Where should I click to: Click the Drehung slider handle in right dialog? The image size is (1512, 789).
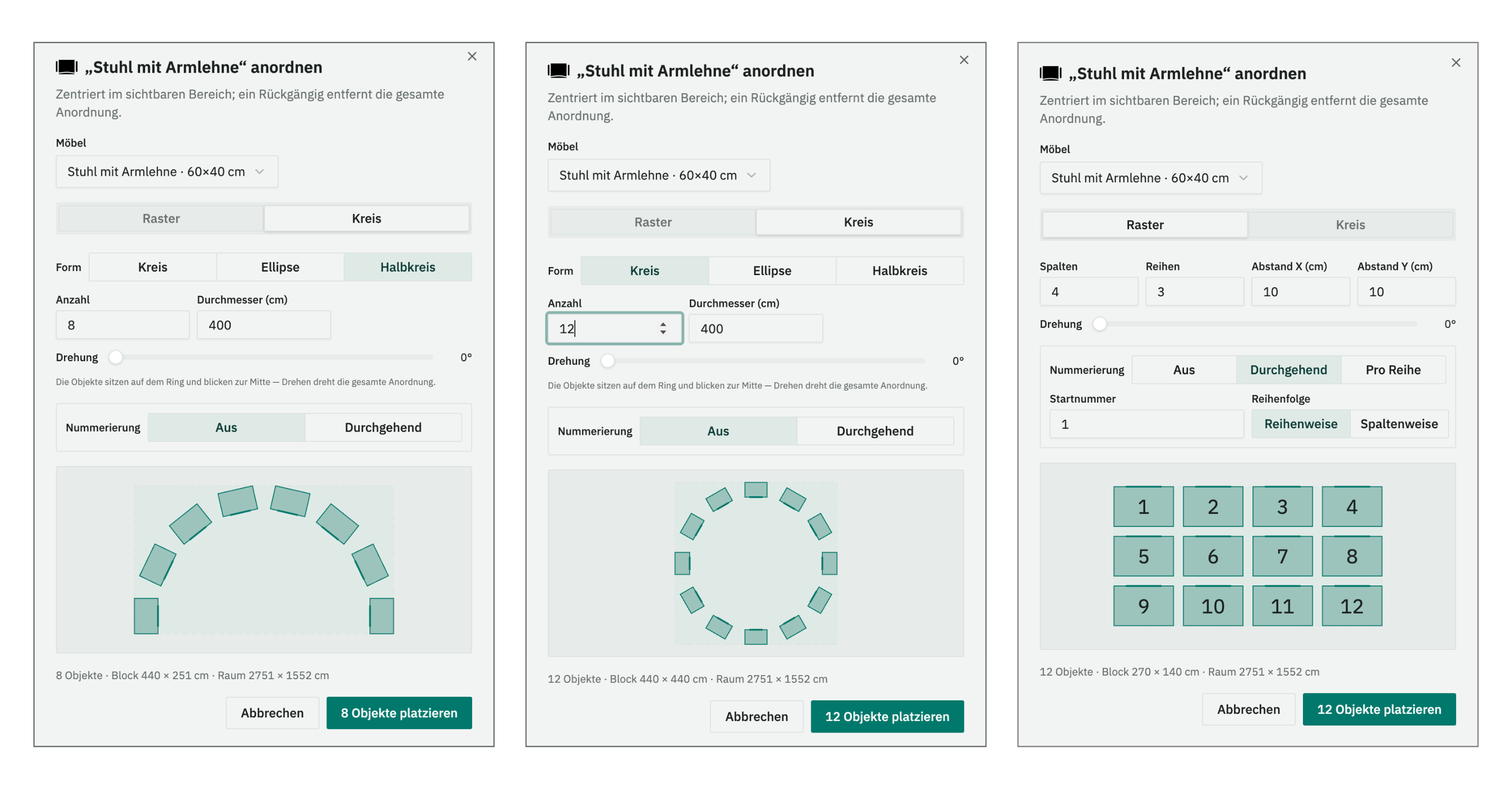[x=1099, y=324]
